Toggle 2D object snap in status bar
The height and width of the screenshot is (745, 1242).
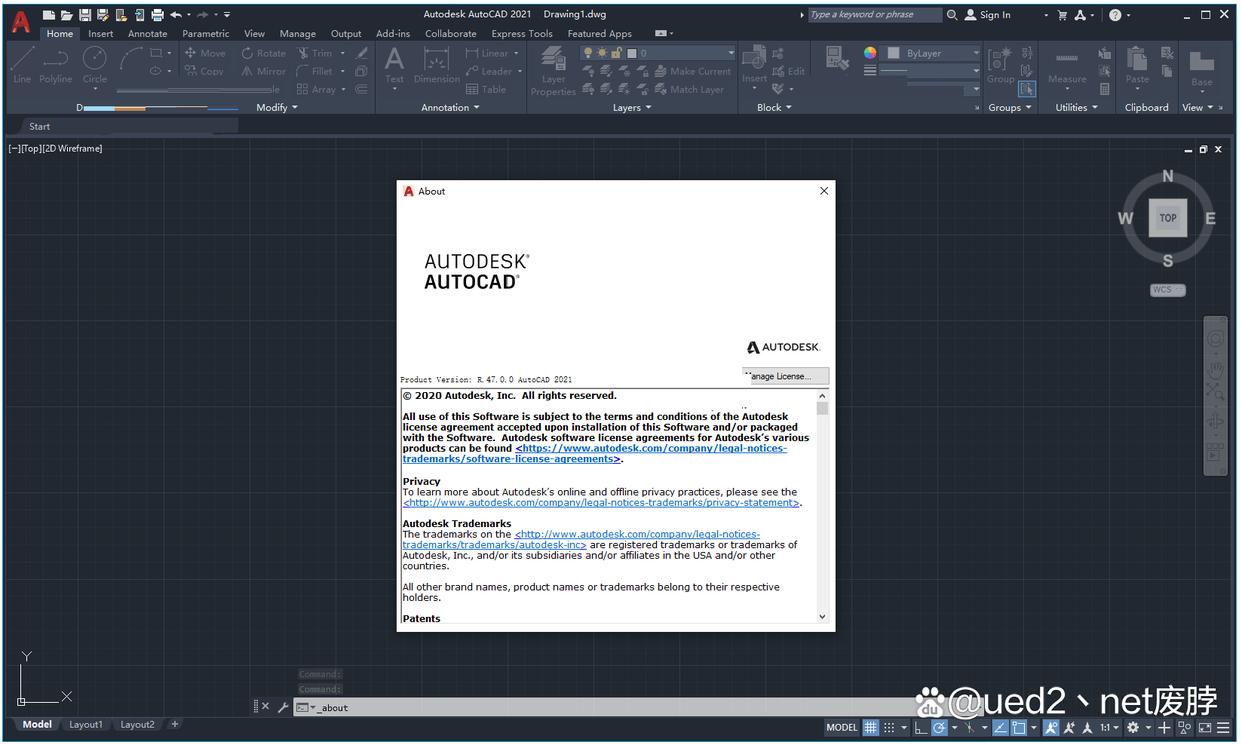(x=1019, y=727)
